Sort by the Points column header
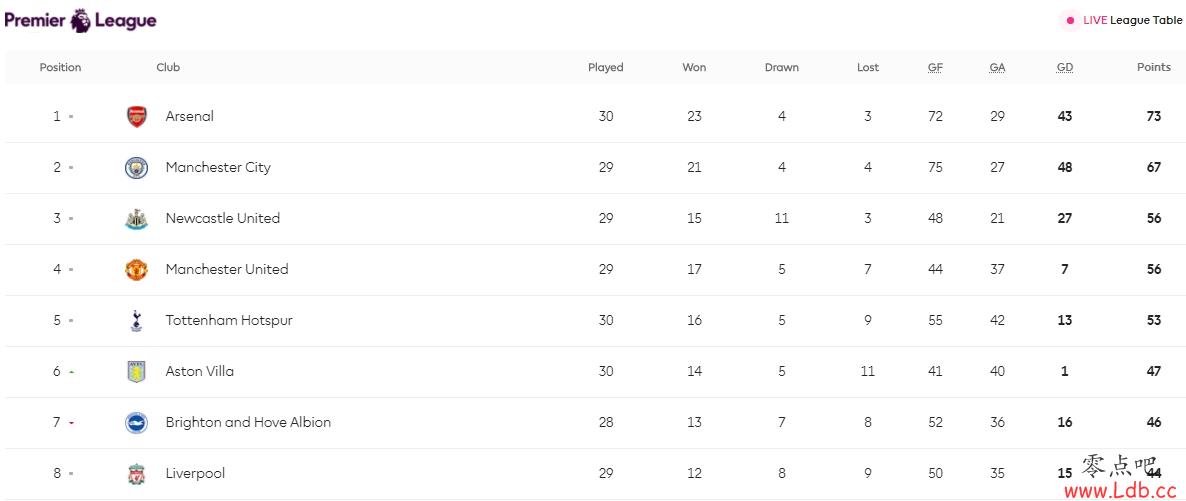 click(1153, 67)
